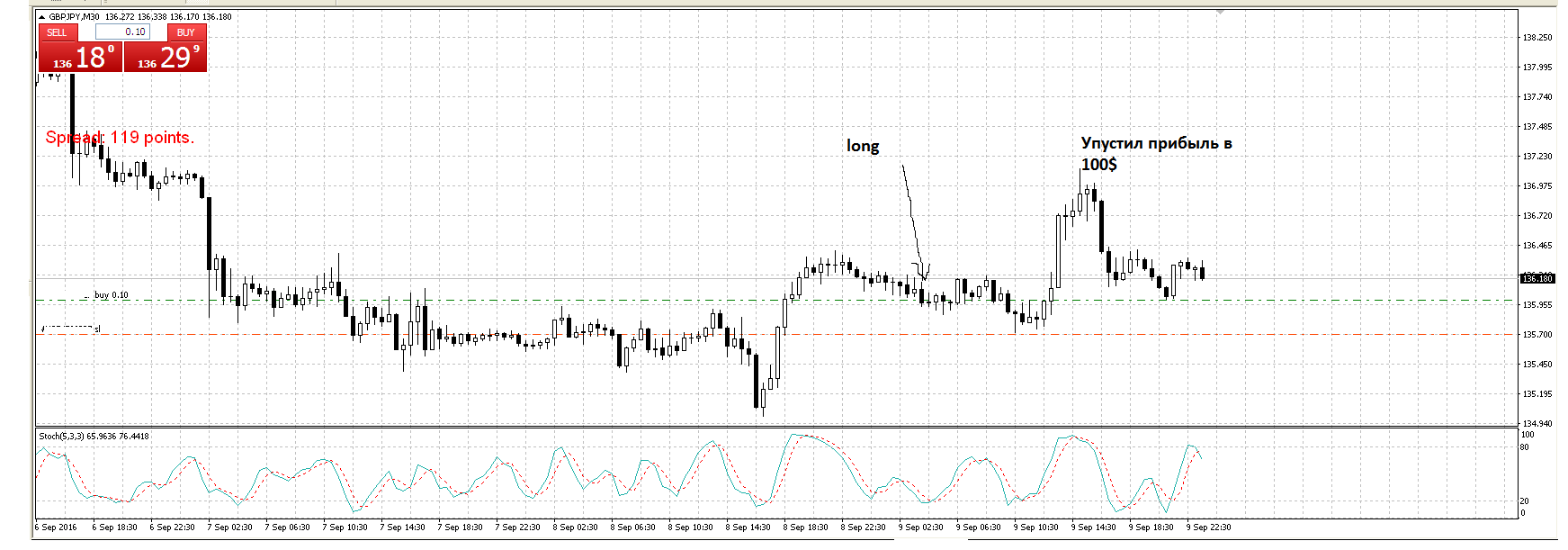This screenshot has width=1568, height=550.
Task: Click the 136.29 buy price tile
Action: point(166,58)
